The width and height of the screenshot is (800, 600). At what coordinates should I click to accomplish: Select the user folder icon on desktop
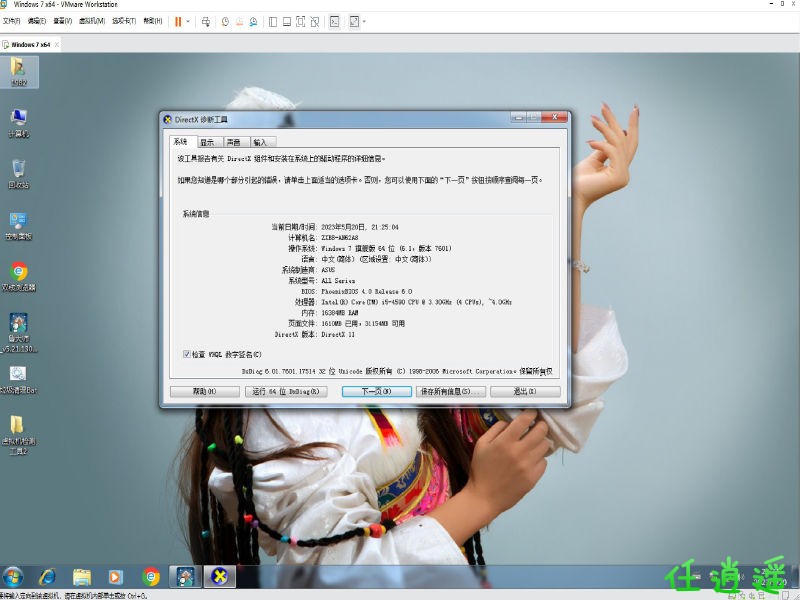click(19, 72)
